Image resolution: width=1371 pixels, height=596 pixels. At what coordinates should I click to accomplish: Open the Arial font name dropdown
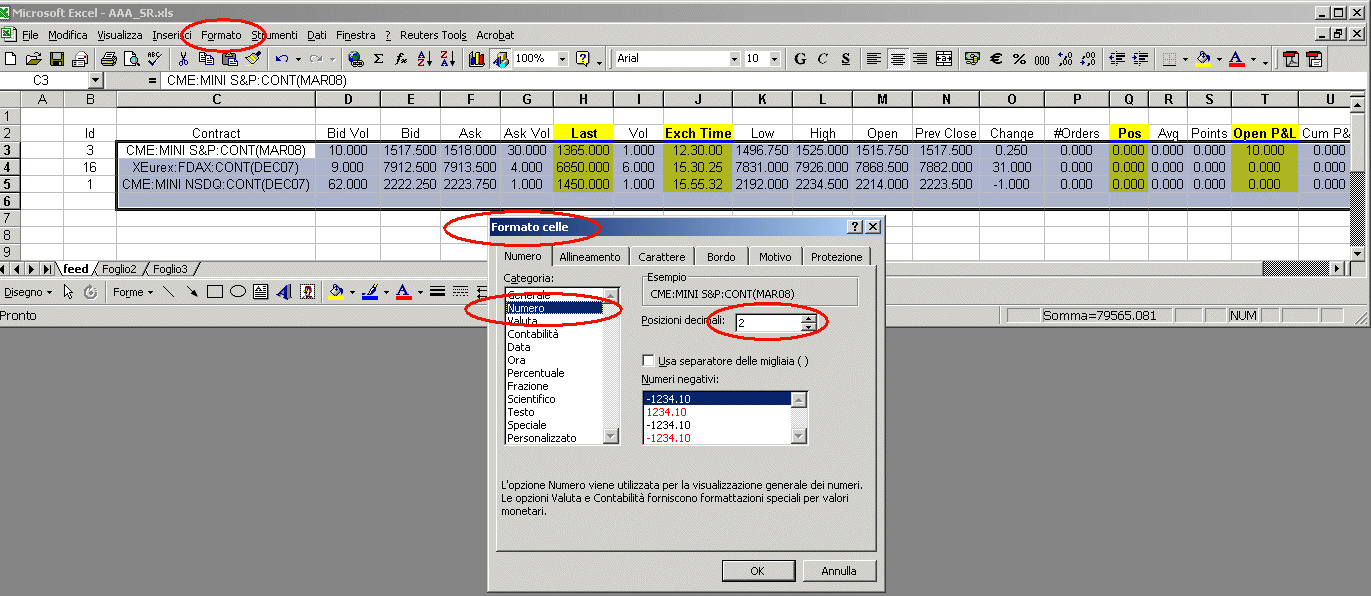[x=734, y=59]
